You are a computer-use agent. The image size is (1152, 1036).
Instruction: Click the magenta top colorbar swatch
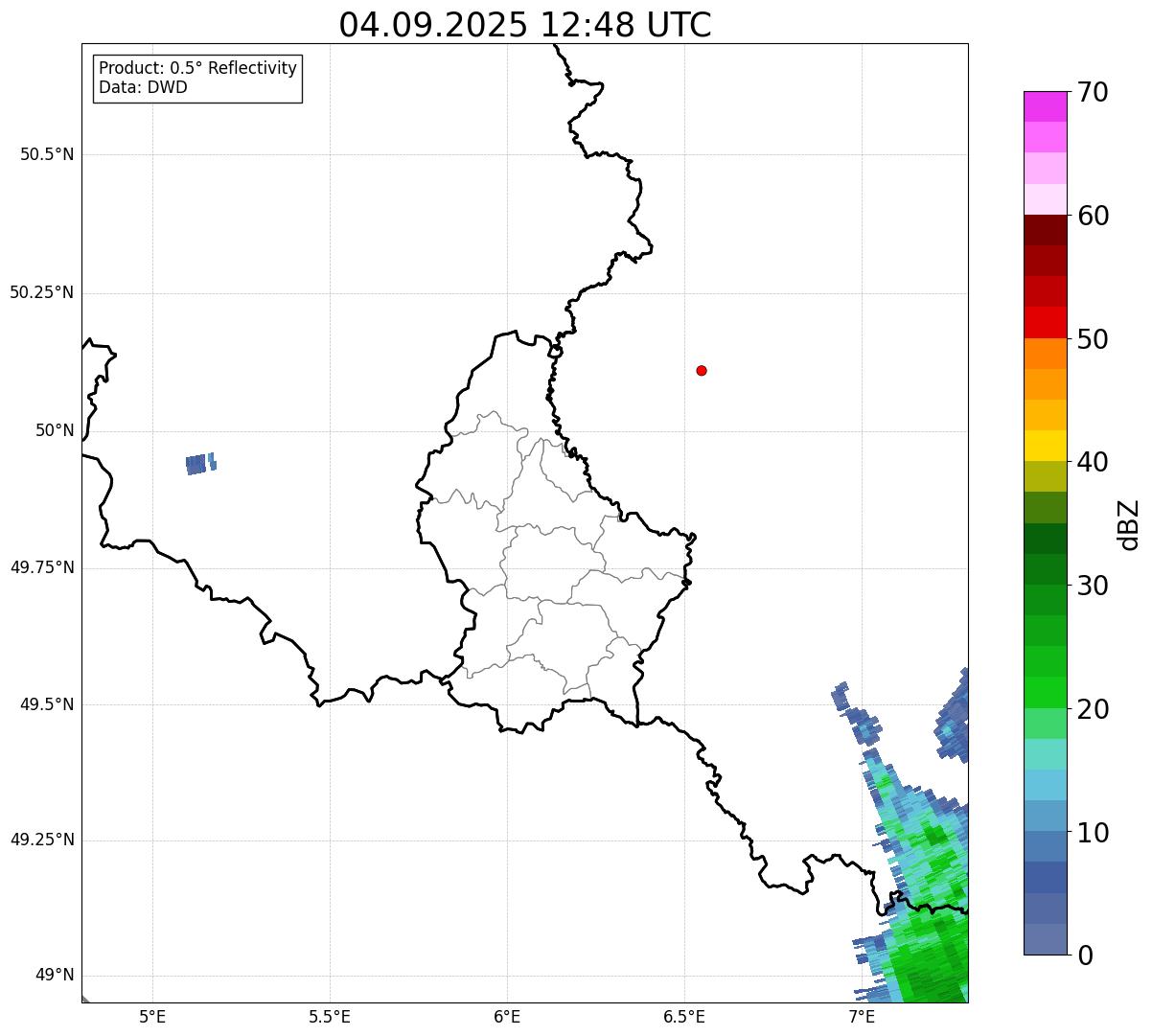point(1045,106)
